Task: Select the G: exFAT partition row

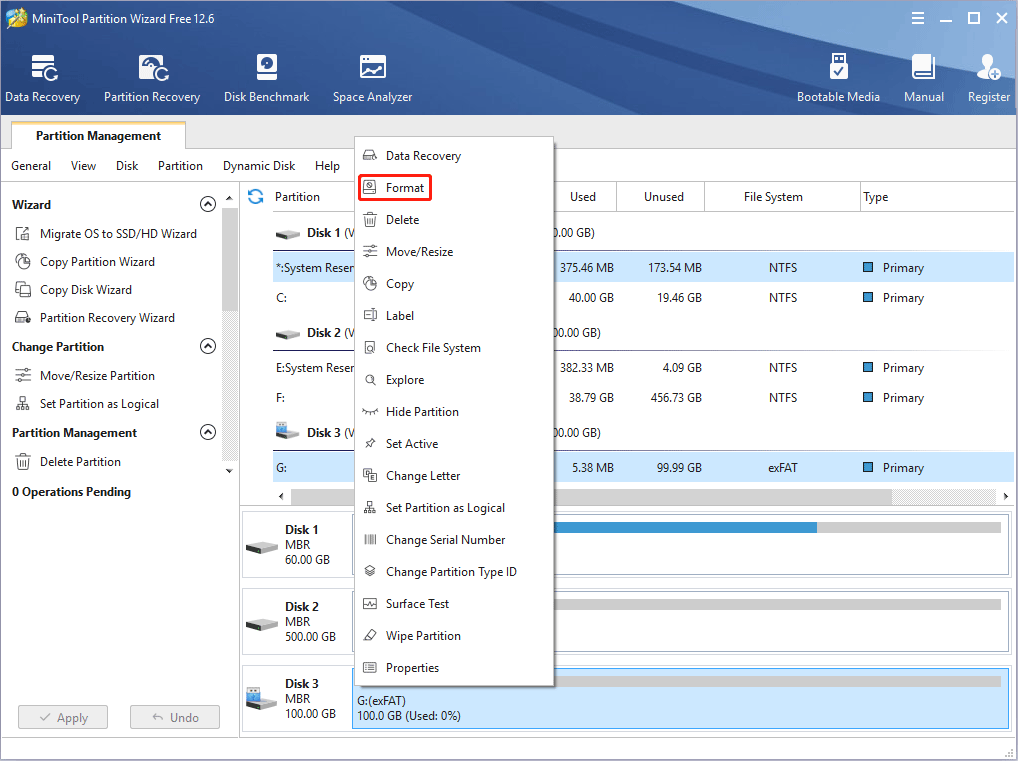Action: 643,468
